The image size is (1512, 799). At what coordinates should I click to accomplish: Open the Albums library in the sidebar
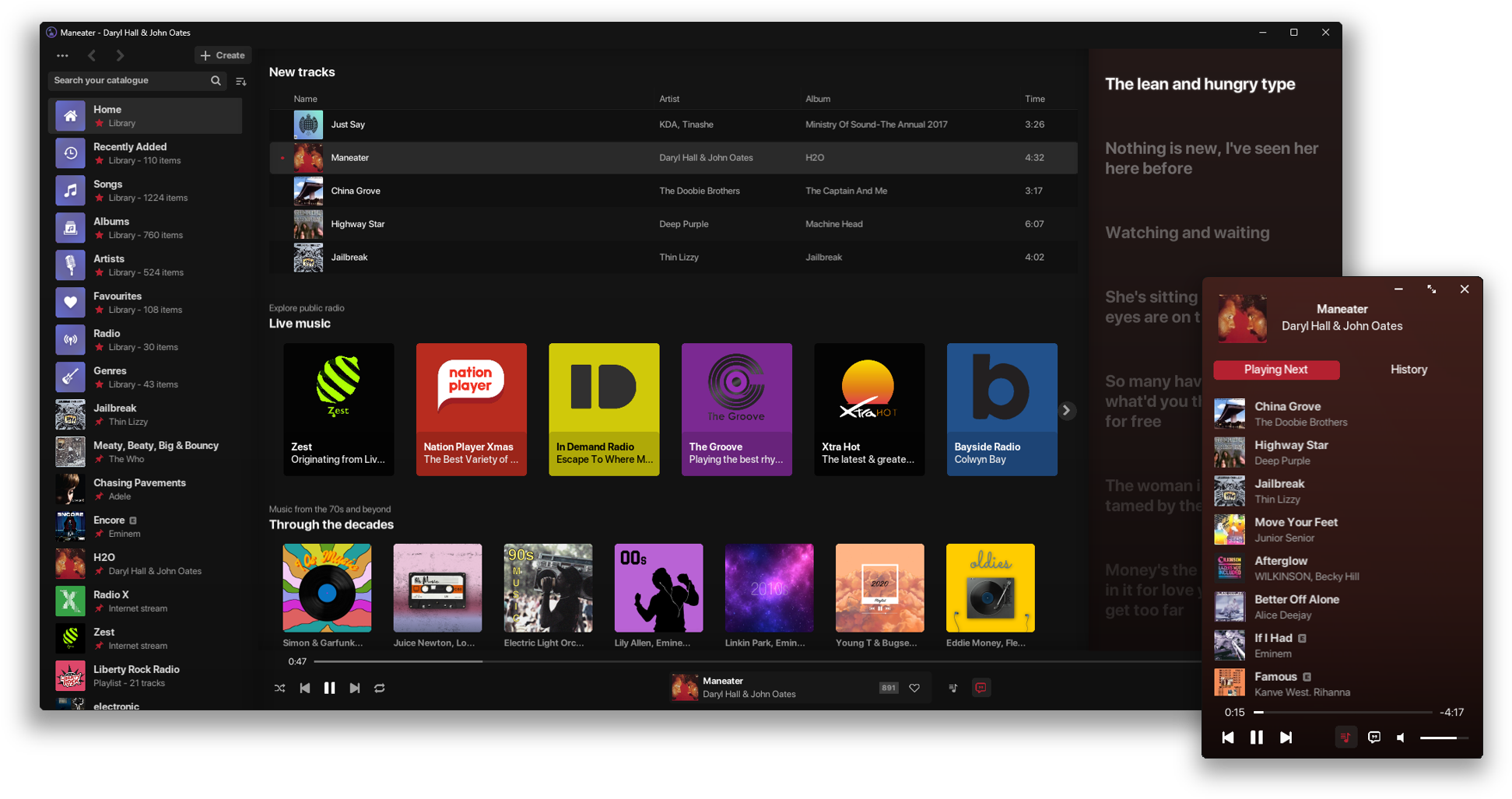coord(145,228)
